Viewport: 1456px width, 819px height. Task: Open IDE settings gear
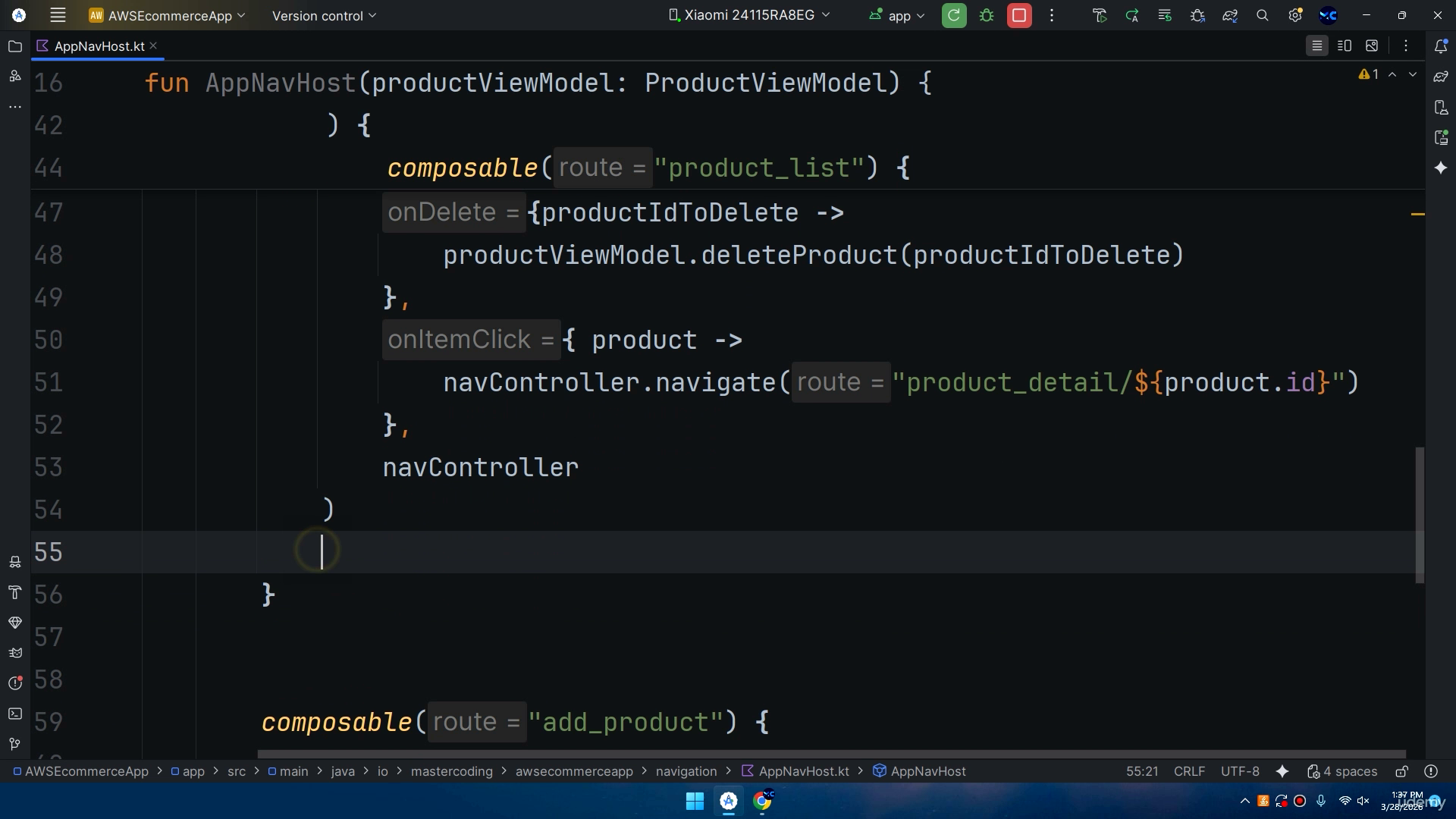[1295, 15]
